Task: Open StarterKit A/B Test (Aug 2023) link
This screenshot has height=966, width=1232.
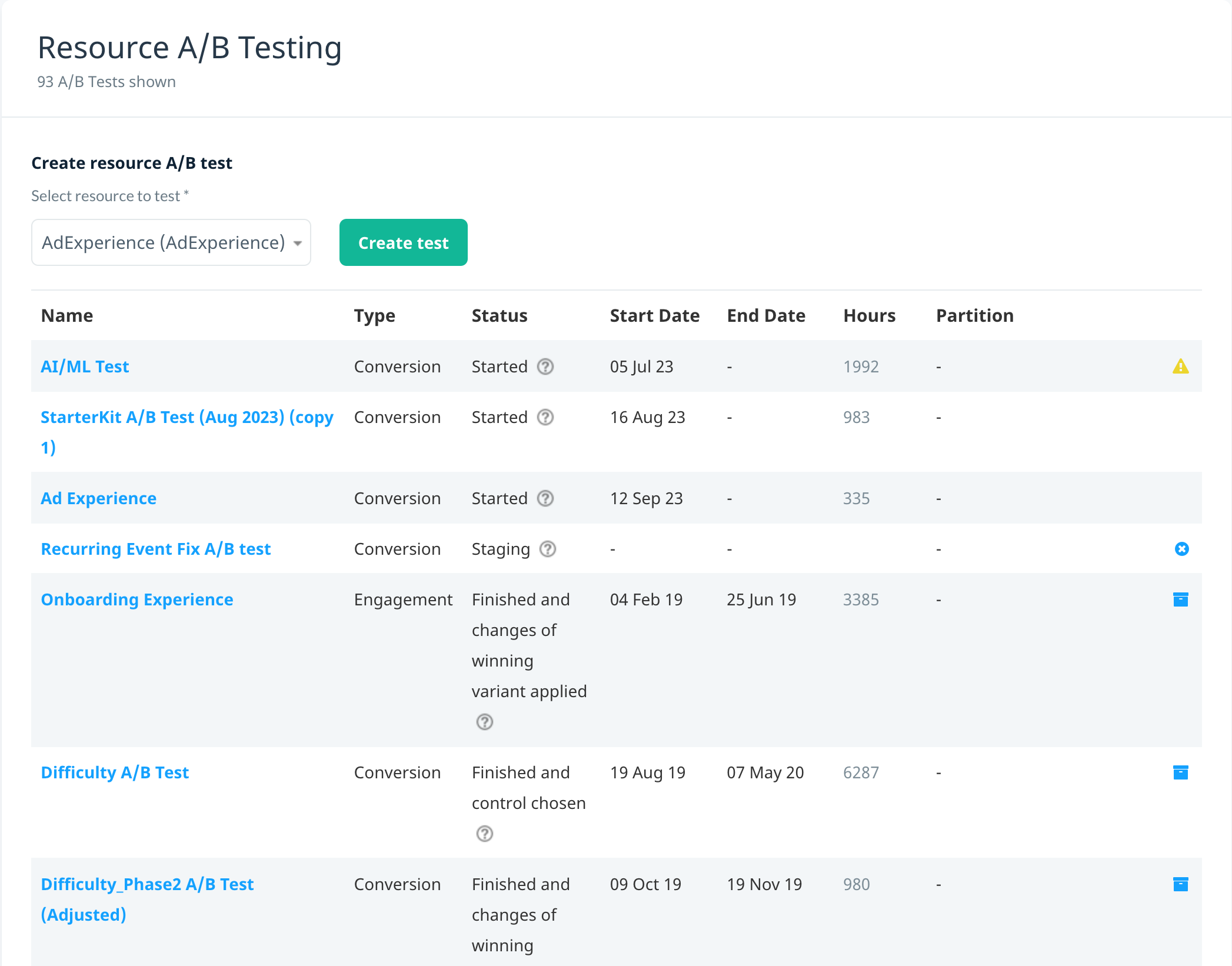Action: pos(187,432)
